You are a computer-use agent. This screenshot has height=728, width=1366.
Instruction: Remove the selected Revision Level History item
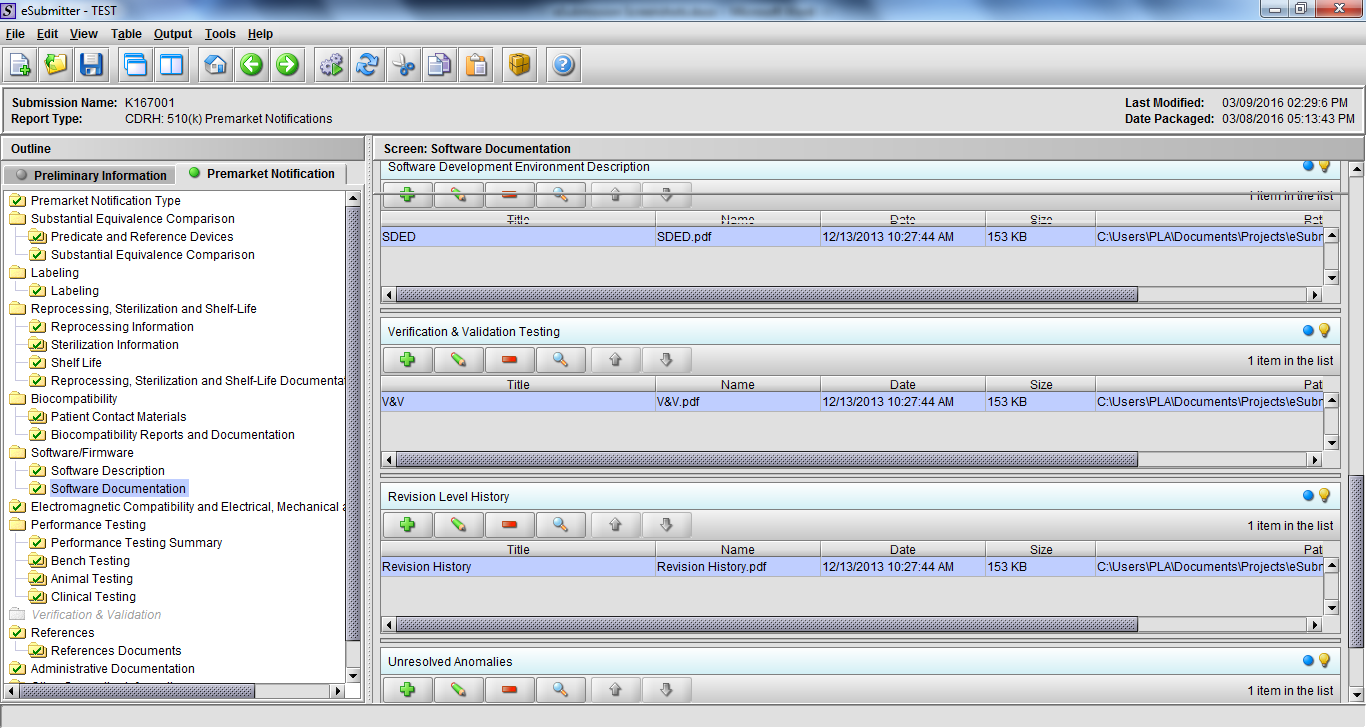click(510, 525)
